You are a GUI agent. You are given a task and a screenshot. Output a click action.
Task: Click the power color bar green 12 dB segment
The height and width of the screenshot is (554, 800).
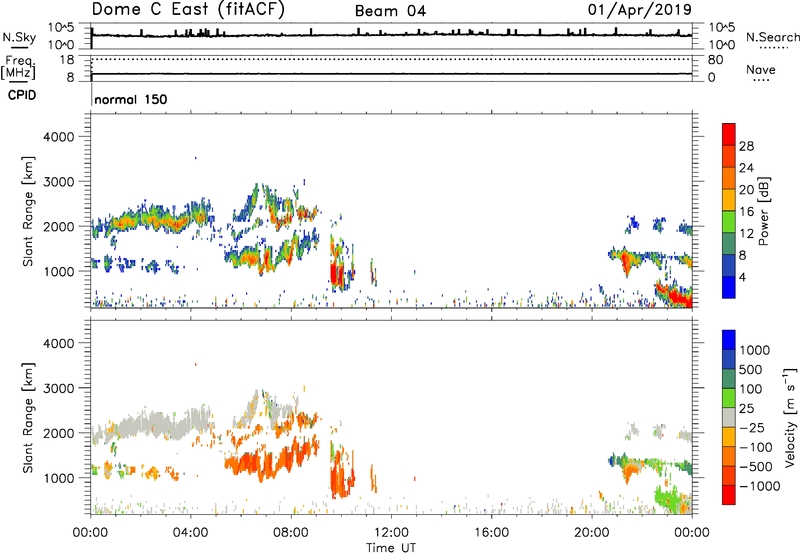729,221
